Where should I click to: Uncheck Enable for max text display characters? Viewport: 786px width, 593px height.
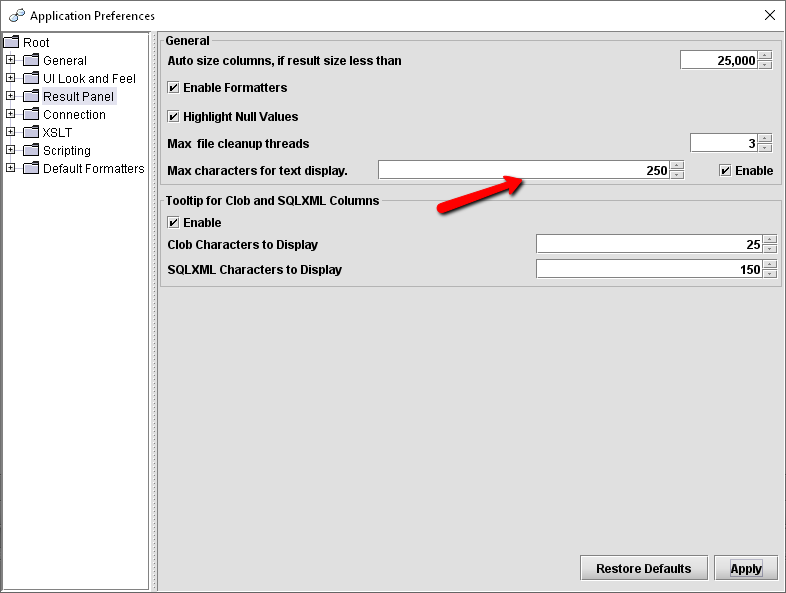pyautogui.click(x=725, y=171)
